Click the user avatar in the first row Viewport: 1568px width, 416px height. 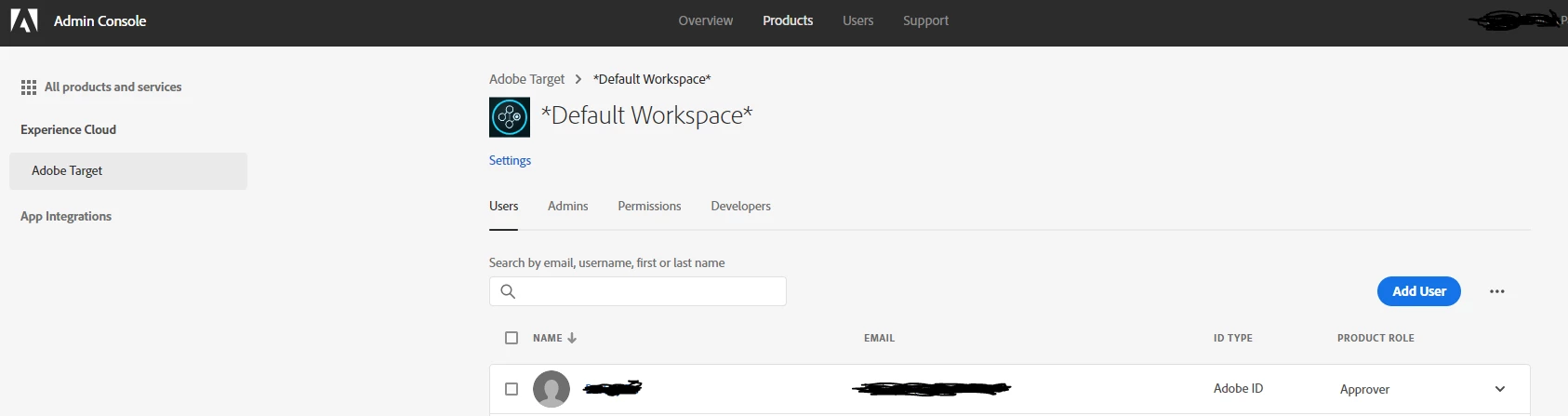point(551,389)
